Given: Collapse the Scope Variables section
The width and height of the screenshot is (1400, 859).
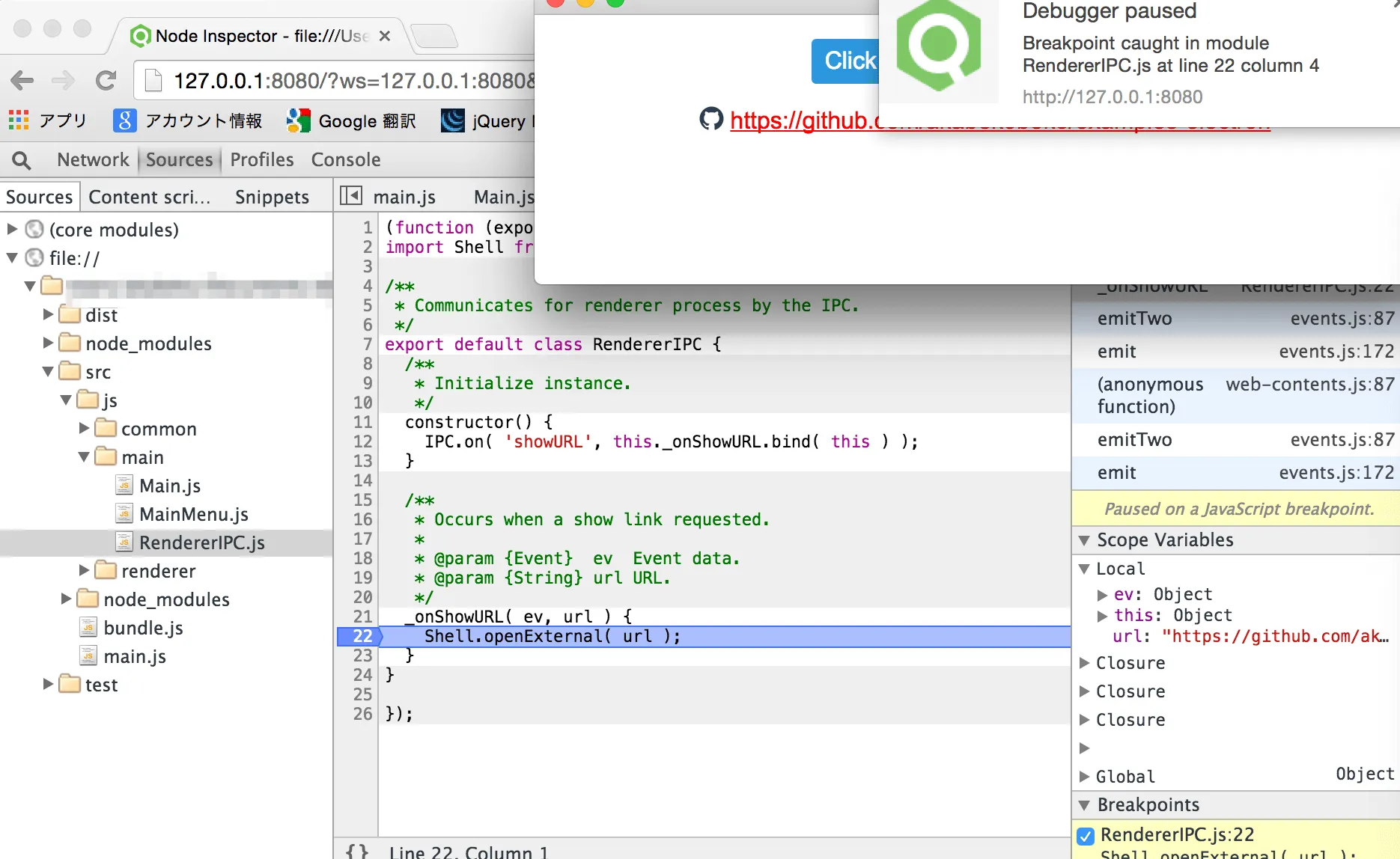Looking at the screenshot, I should tap(1084, 540).
